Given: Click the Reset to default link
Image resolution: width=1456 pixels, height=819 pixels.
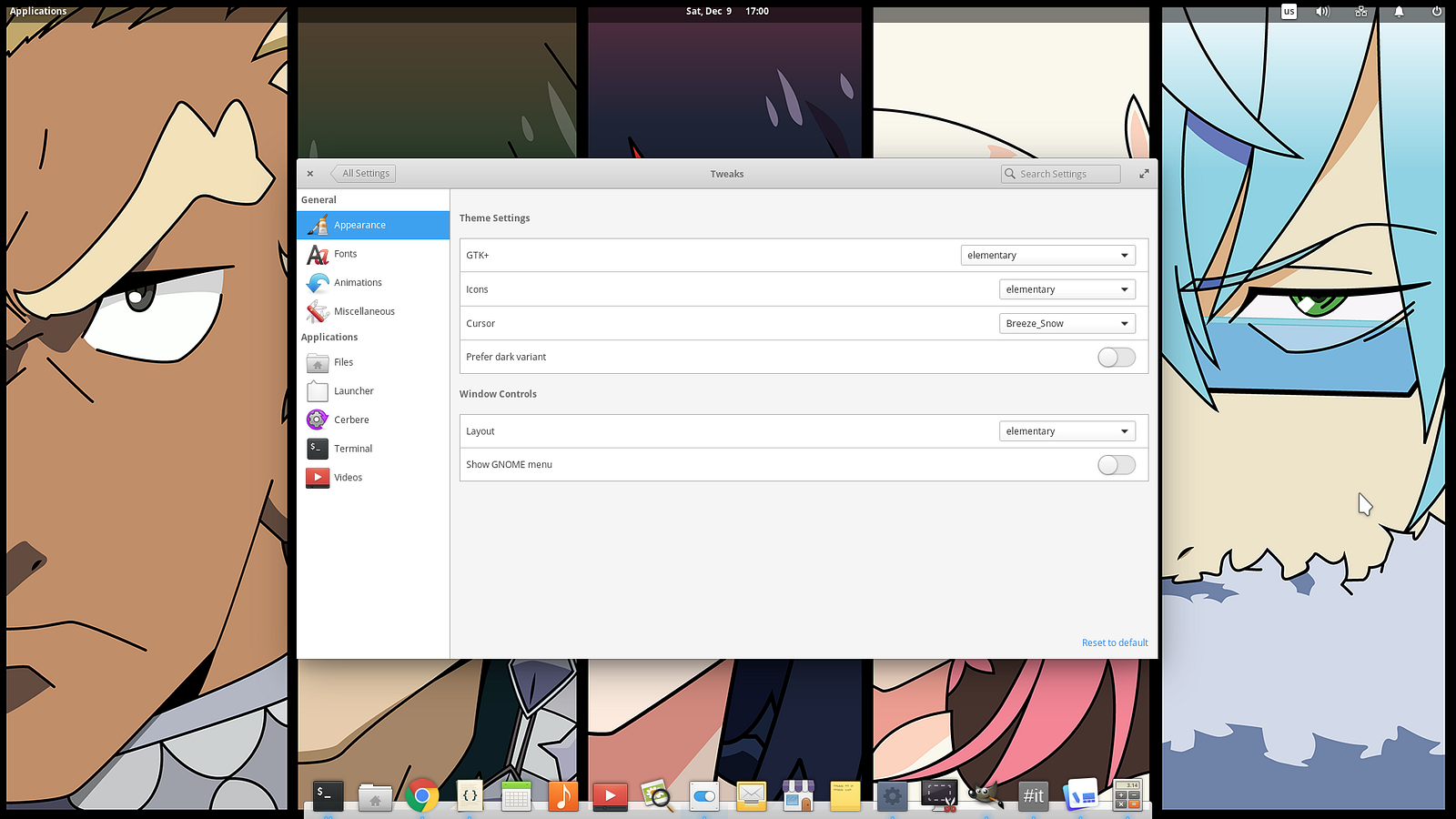Looking at the screenshot, I should tap(1115, 643).
